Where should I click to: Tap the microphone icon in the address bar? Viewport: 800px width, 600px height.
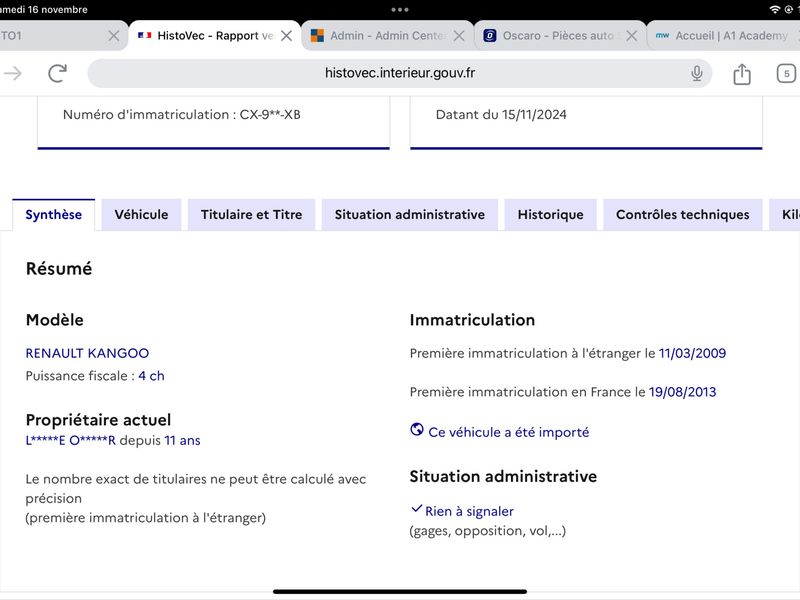tap(696, 73)
